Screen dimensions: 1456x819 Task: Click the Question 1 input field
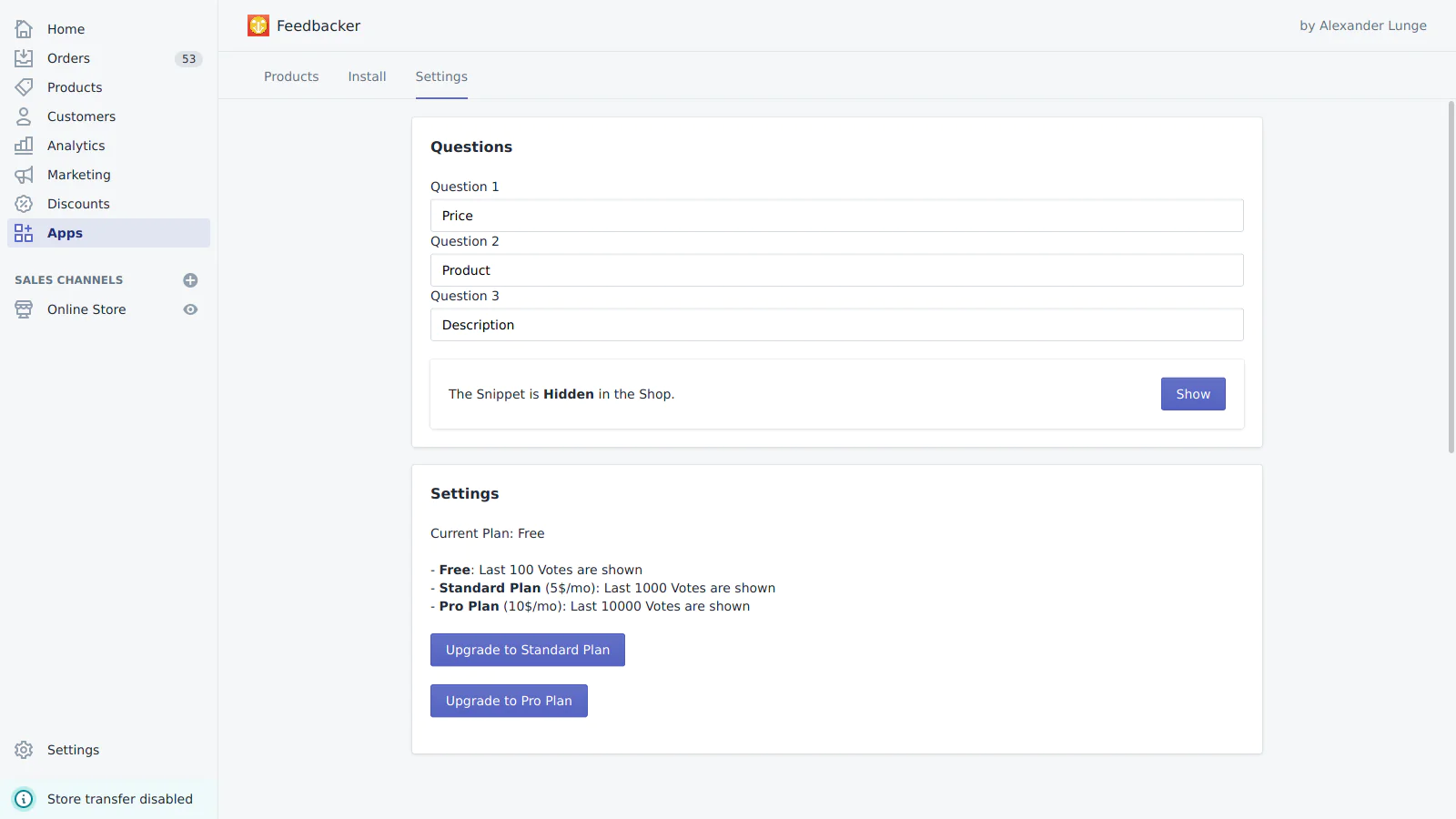tap(836, 216)
